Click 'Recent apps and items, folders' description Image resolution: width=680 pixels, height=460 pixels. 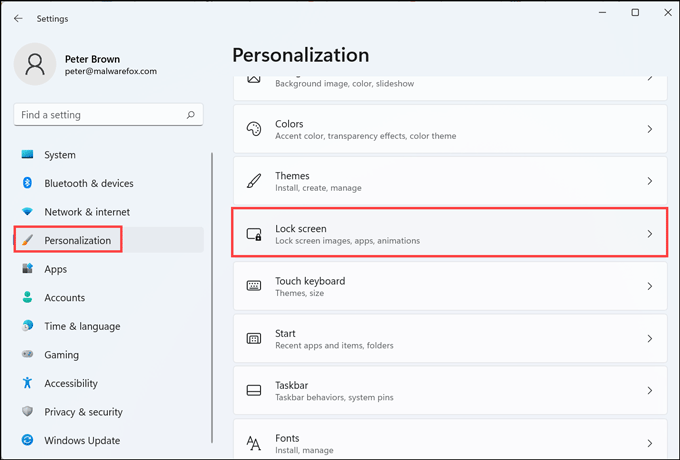tap(334, 346)
